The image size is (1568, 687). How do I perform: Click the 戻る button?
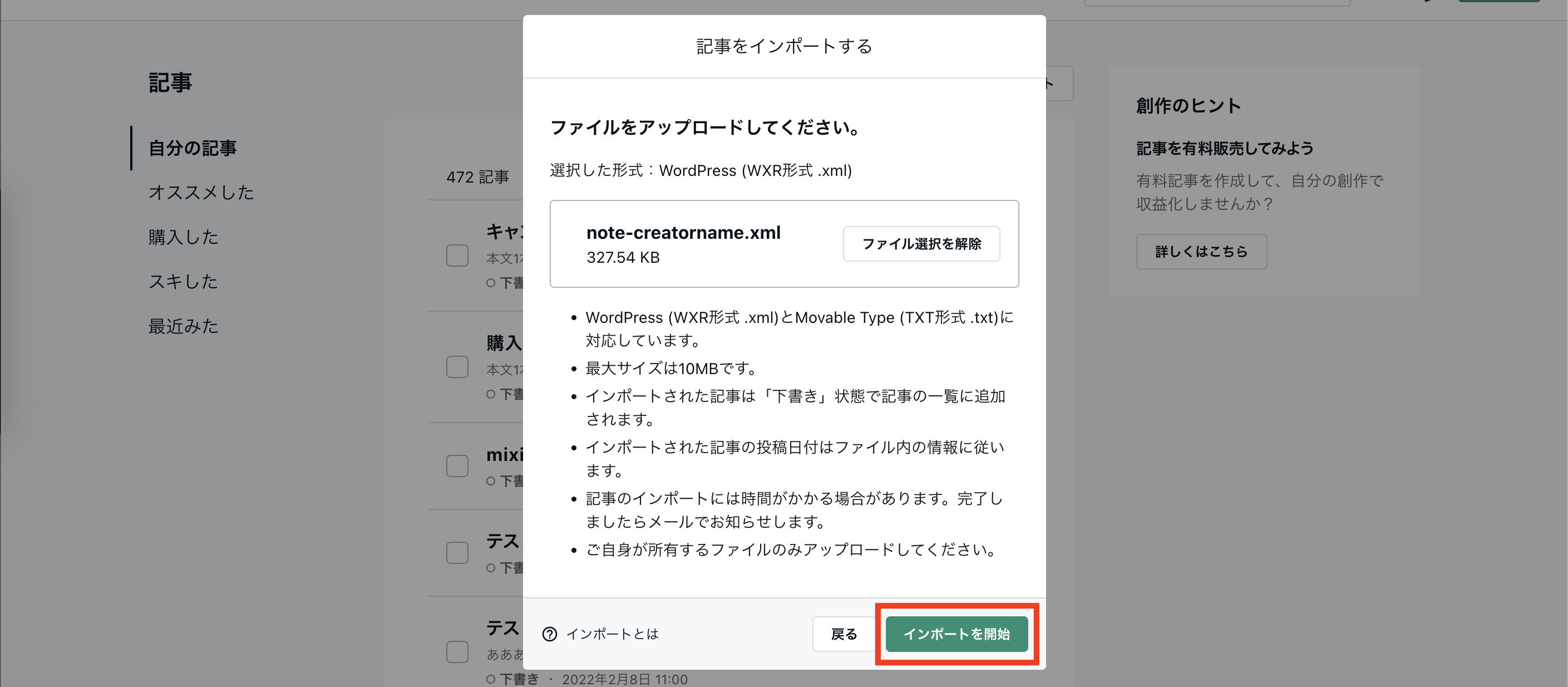coord(844,634)
